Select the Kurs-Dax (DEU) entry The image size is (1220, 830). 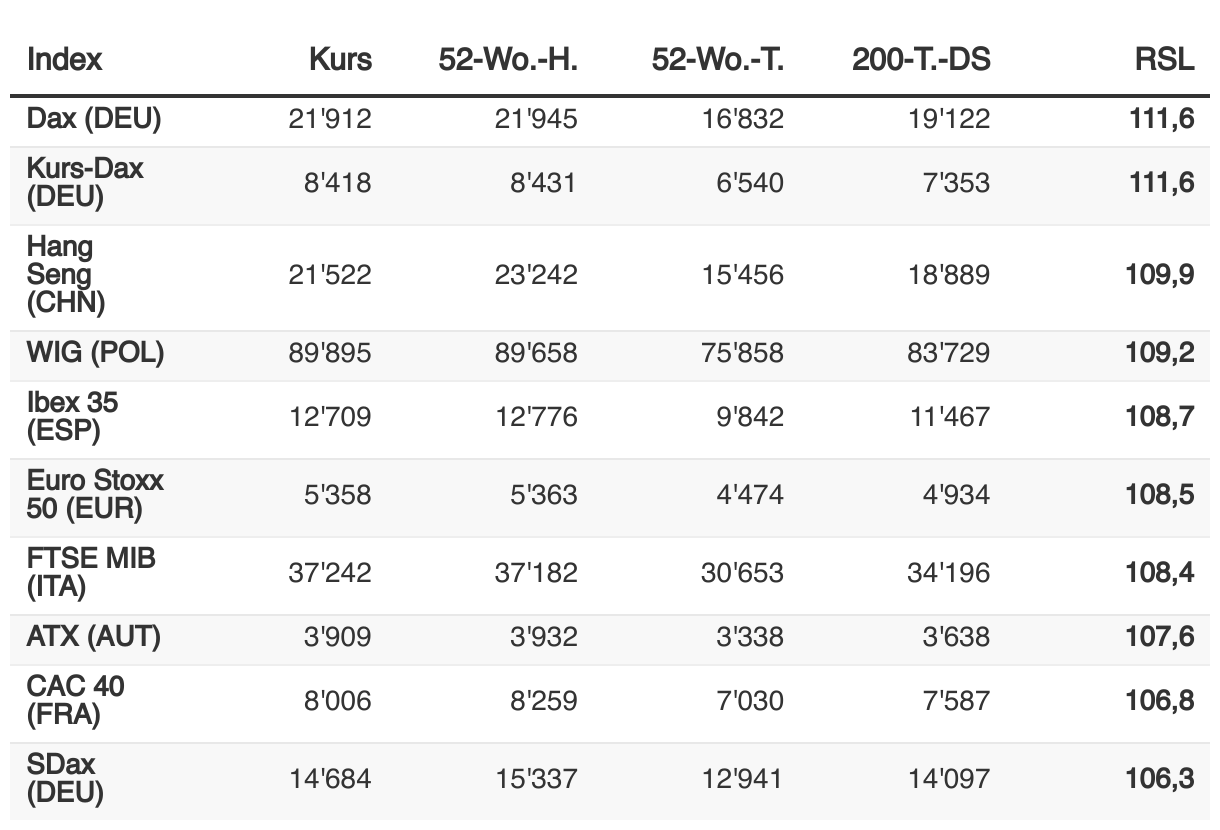[x=85, y=182]
